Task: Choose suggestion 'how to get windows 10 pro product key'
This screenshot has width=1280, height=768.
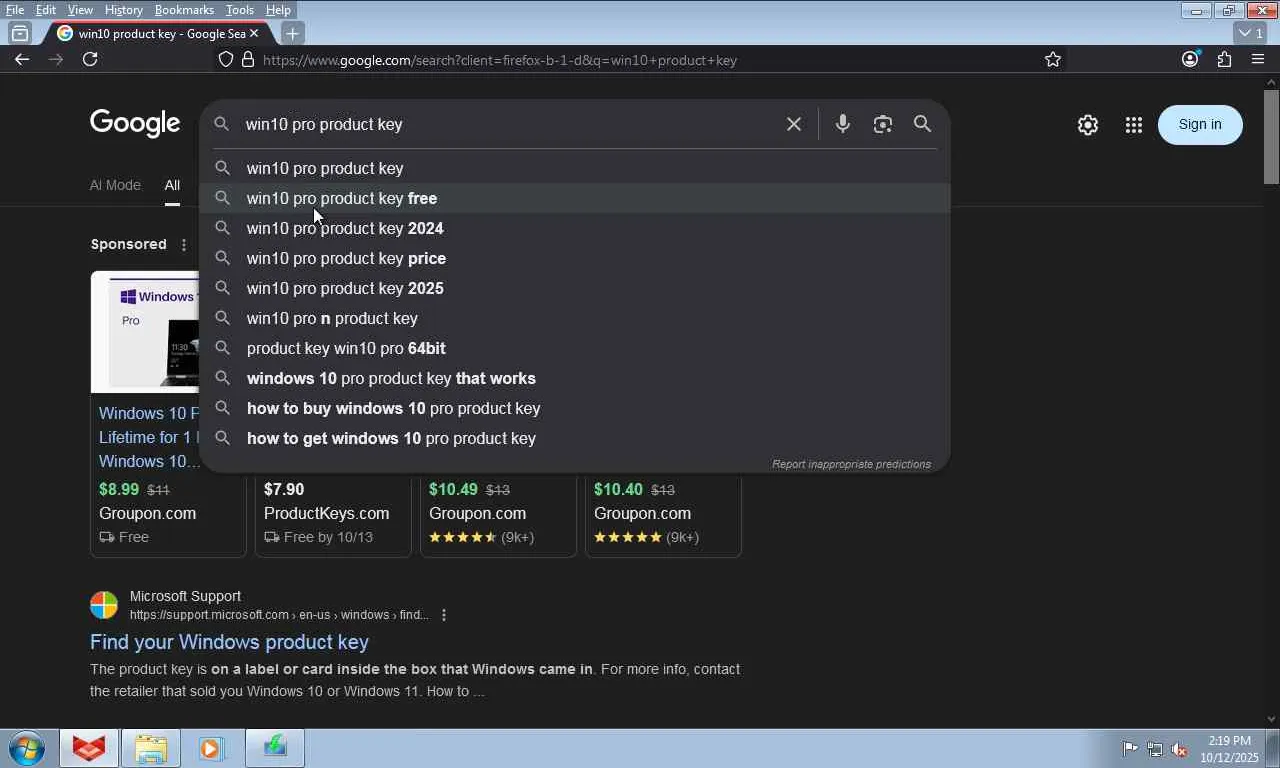Action: 575,438
